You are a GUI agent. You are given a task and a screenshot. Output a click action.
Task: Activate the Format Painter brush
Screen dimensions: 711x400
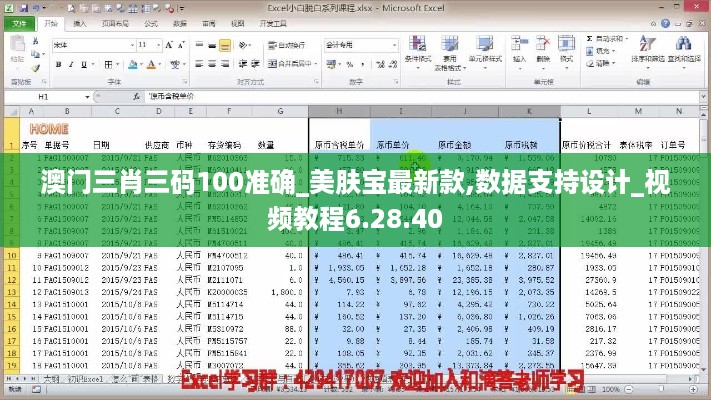click(x=35, y=68)
